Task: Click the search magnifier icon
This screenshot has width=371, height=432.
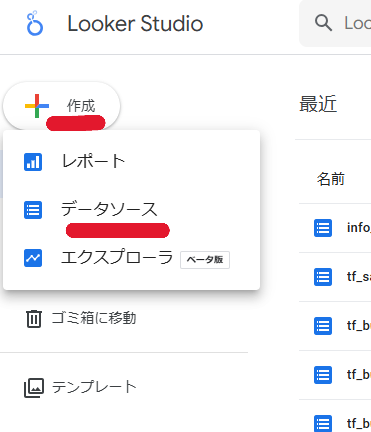Action: pyautogui.click(x=323, y=23)
